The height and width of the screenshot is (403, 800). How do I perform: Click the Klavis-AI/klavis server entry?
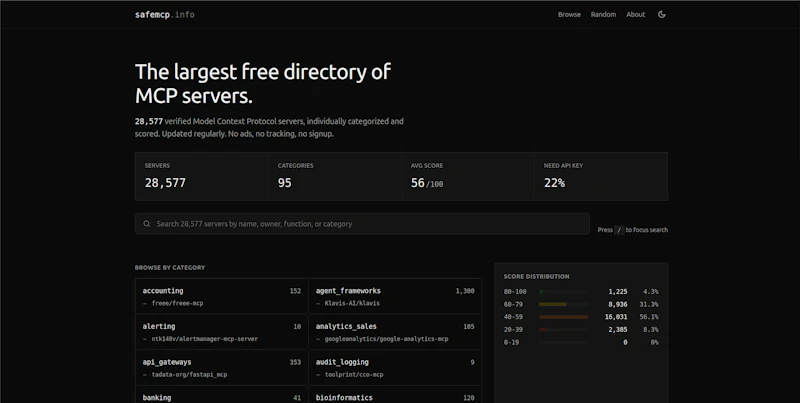(352, 303)
